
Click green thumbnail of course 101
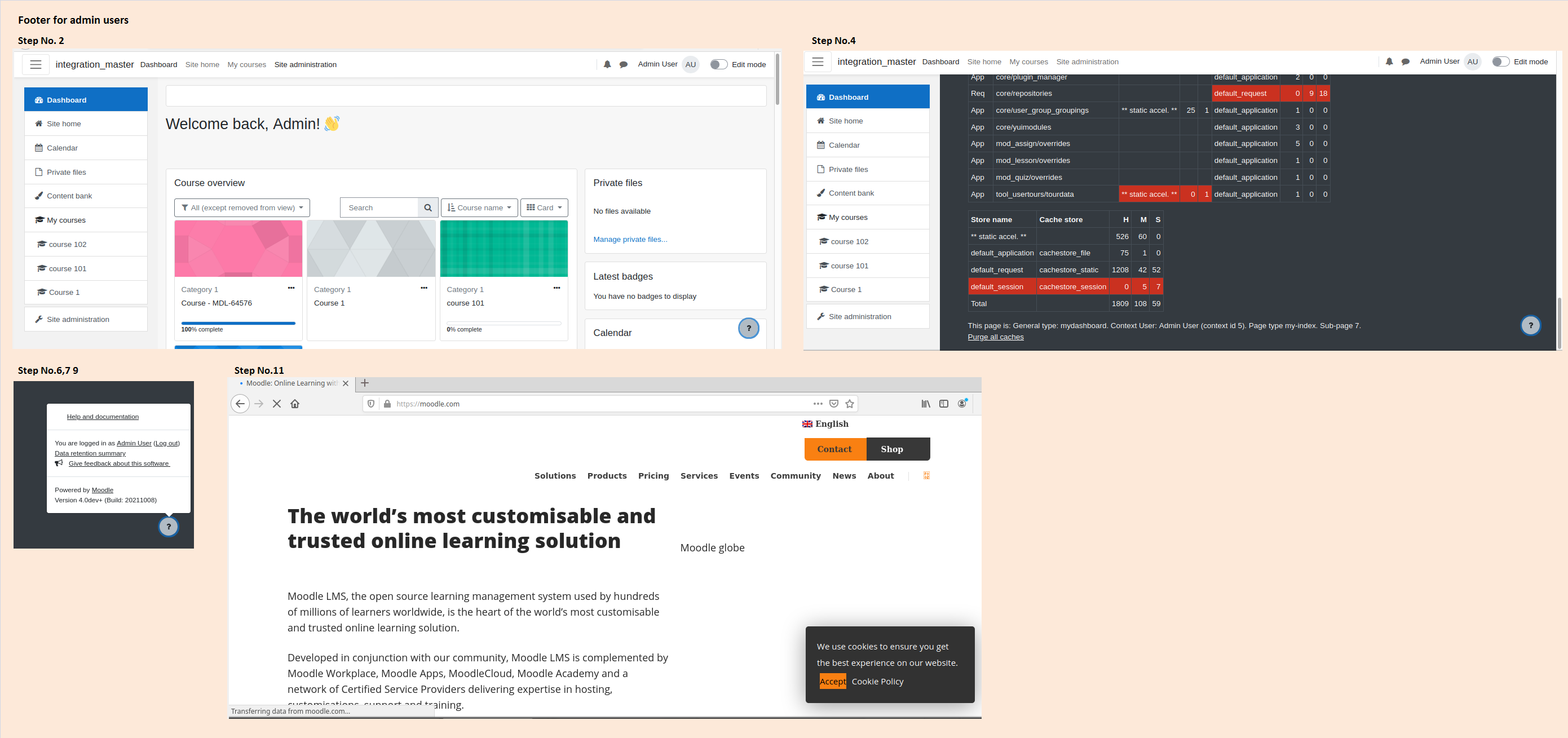503,248
